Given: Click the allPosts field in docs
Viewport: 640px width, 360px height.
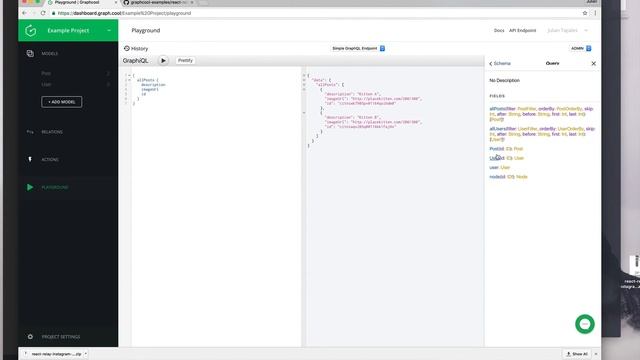Looking at the screenshot, I should (x=496, y=109).
